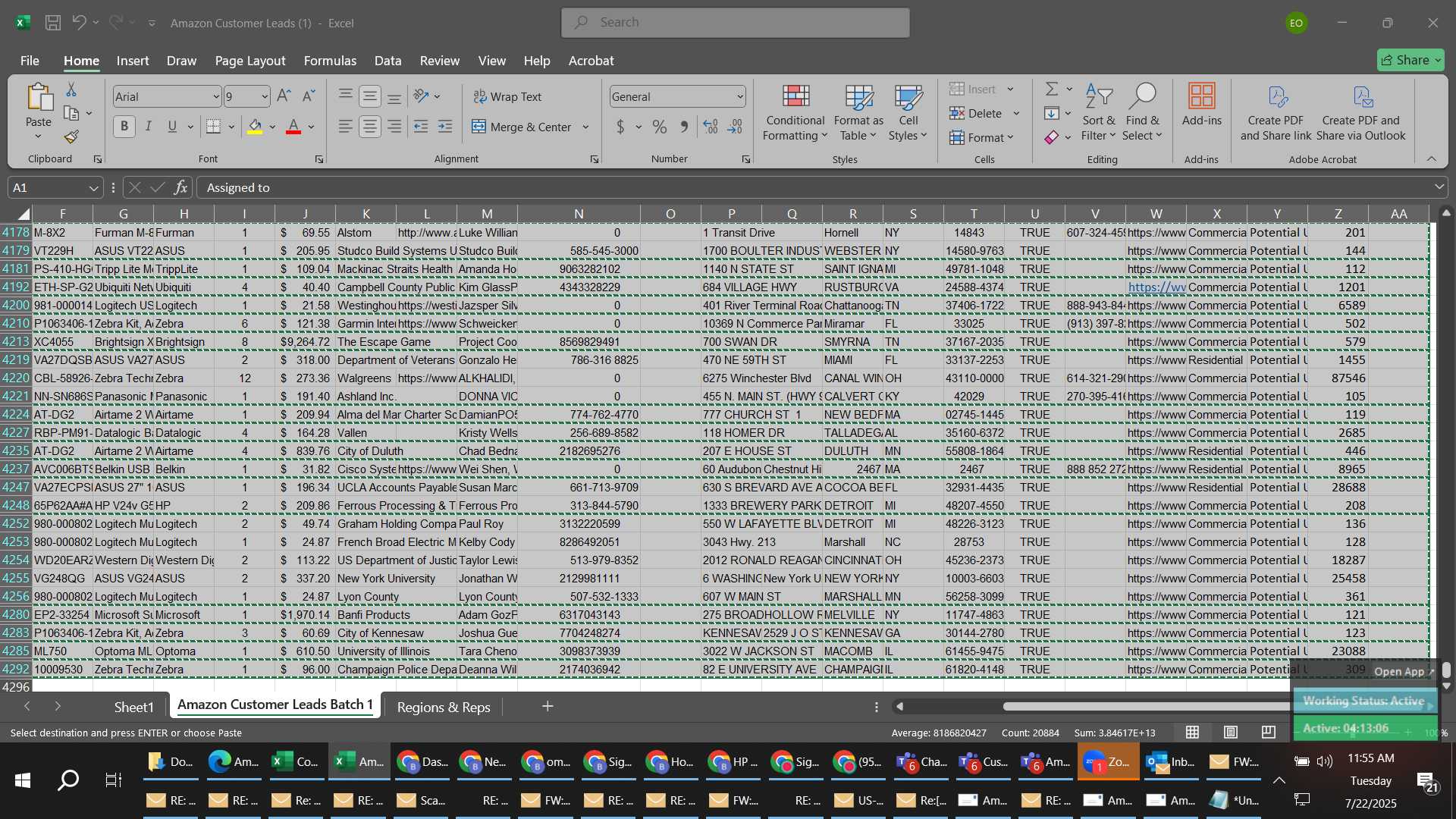Viewport: 1456px width, 819px height.
Task: Click Create PDF and Share link
Action: pyautogui.click(x=1276, y=112)
